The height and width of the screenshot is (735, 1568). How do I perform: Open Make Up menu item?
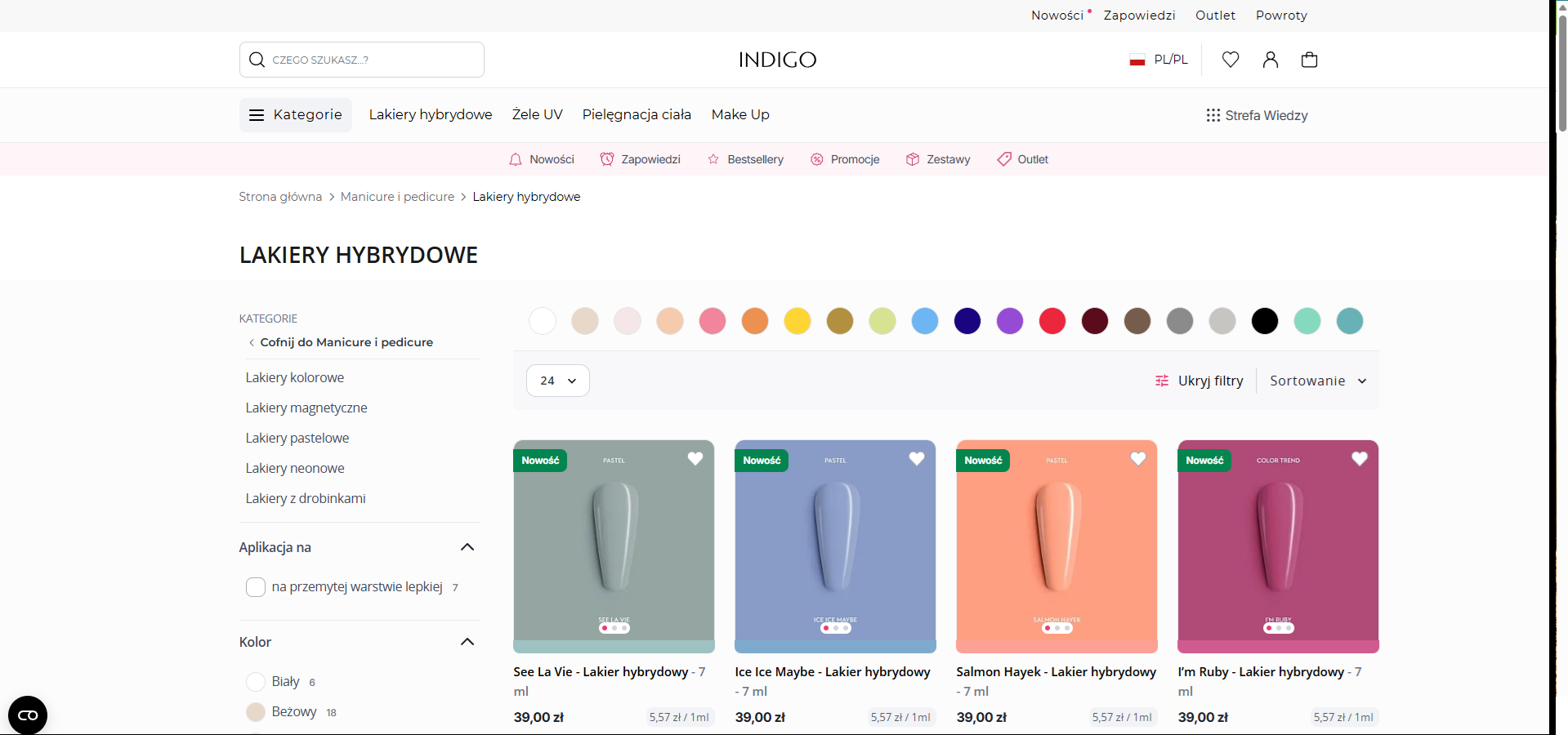(x=740, y=115)
